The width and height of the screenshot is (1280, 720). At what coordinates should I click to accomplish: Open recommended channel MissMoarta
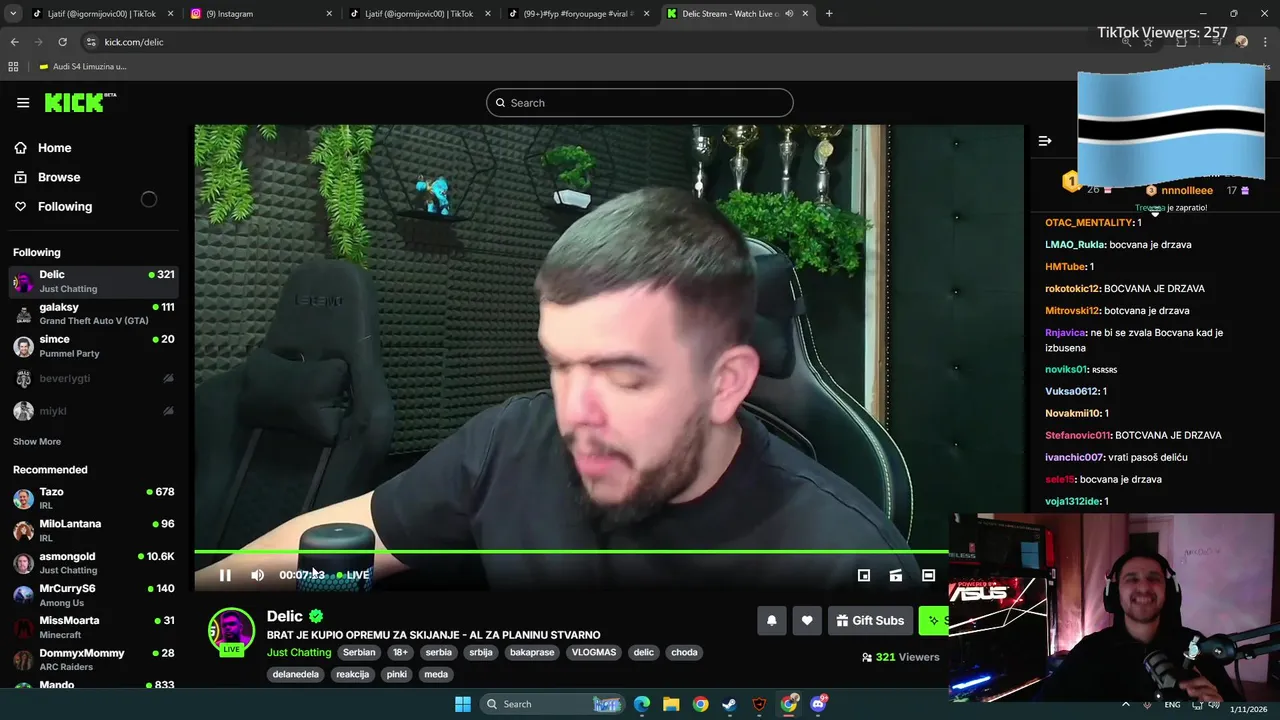point(94,627)
